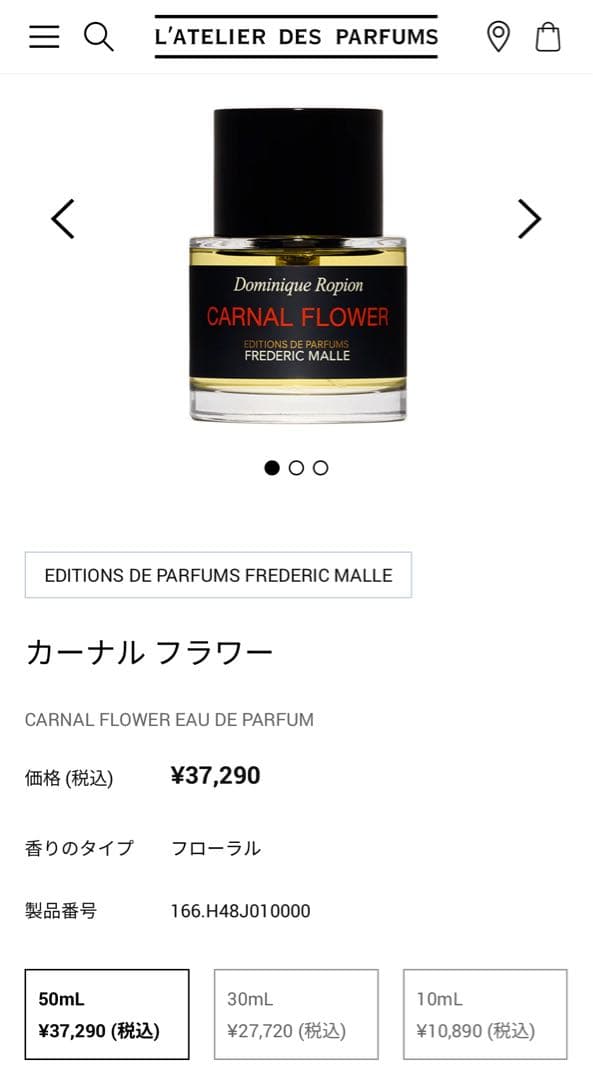Screen dimensions: 593x1080
Task: Go to L'Atelier des Parfums logo home
Action: (296, 37)
